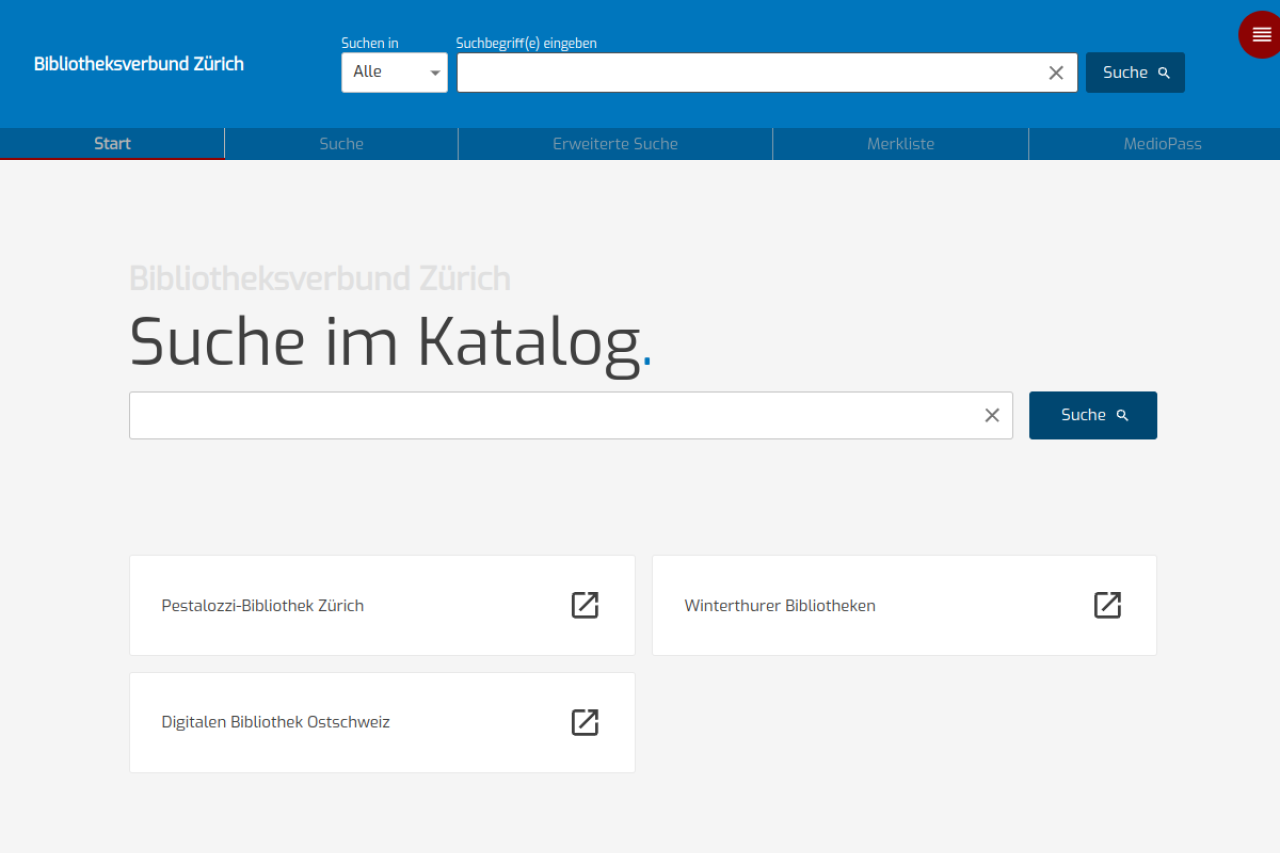Open Pestalozzi-Bibliothek Zürich link
The width and height of the screenshot is (1280, 853).
pos(263,605)
